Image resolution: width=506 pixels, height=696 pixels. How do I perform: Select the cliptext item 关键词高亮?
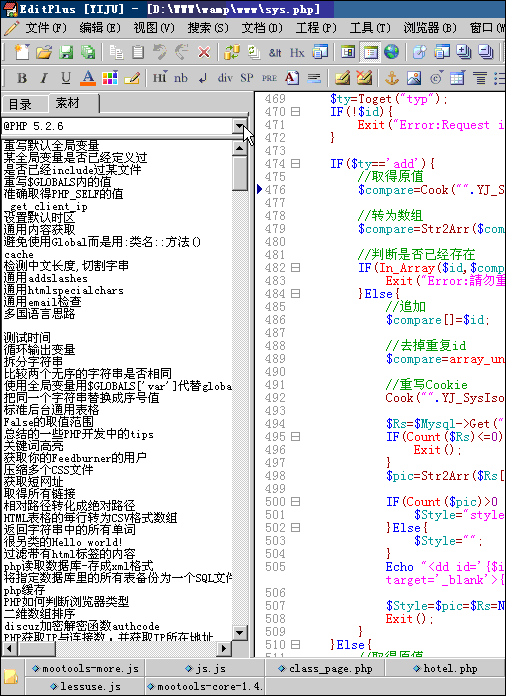click(x=33, y=446)
